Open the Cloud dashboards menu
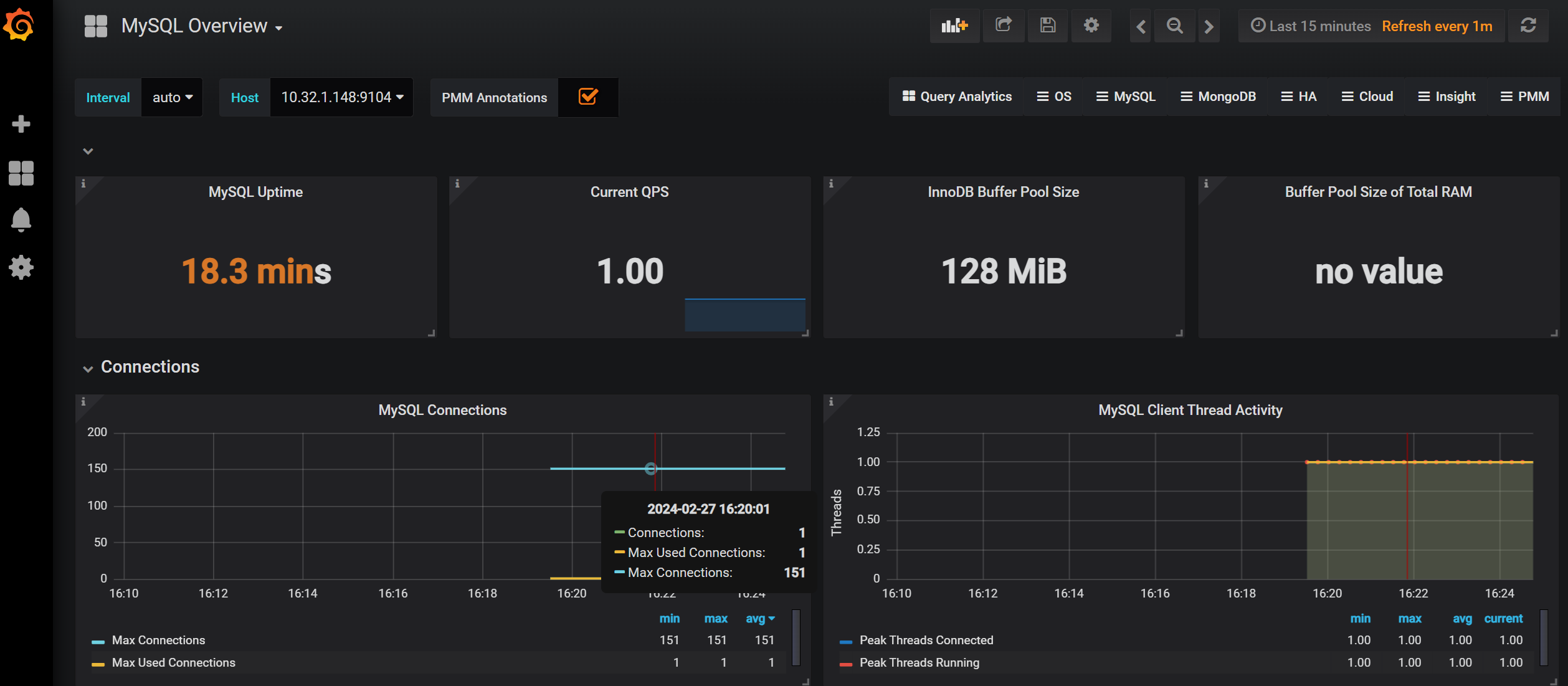The height and width of the screenshot is (686, 1568). point(1367,97)
